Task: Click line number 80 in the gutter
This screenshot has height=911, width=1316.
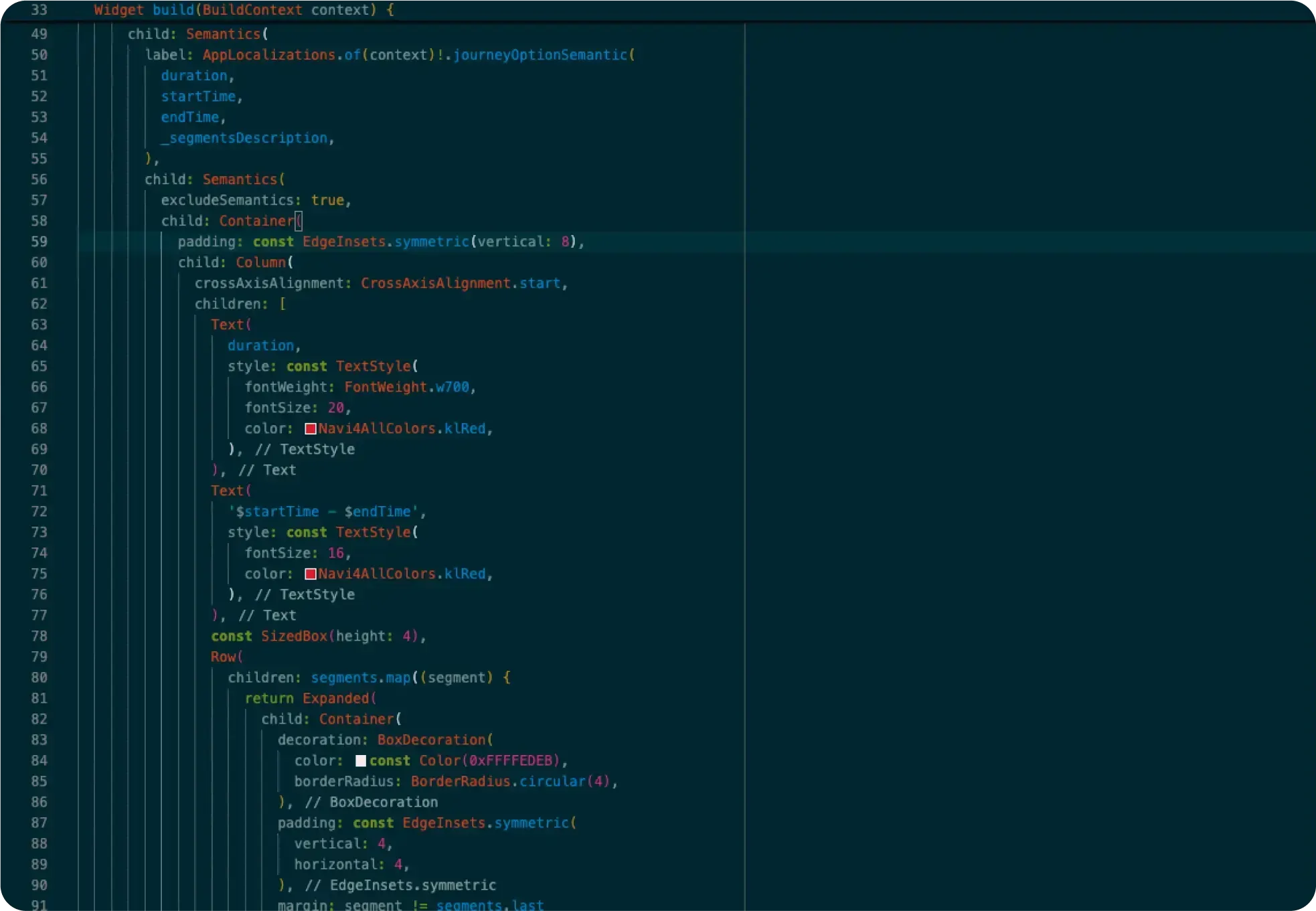Action: tap(39, 677)
